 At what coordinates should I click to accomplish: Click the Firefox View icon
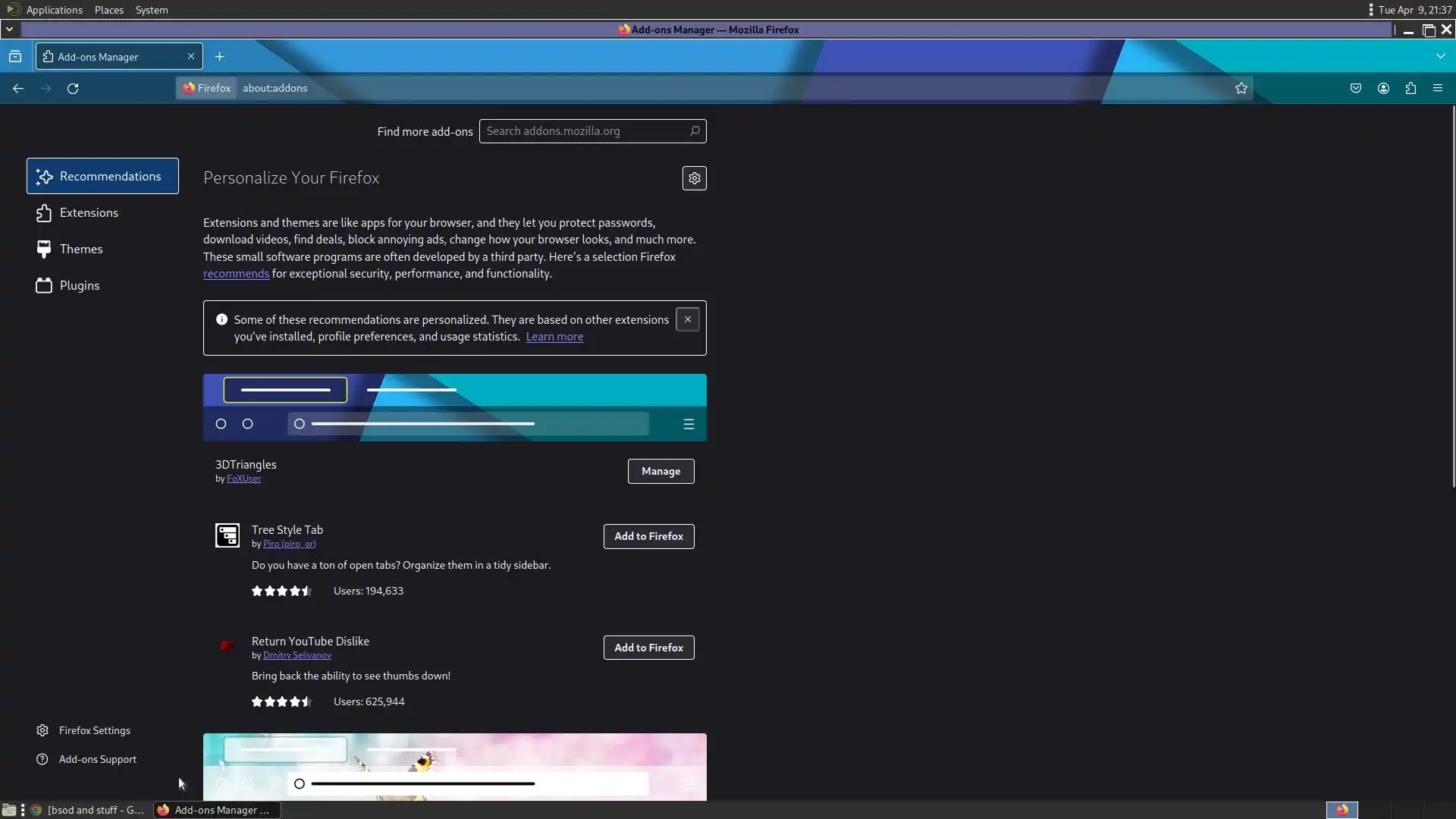tap(15, 57)
